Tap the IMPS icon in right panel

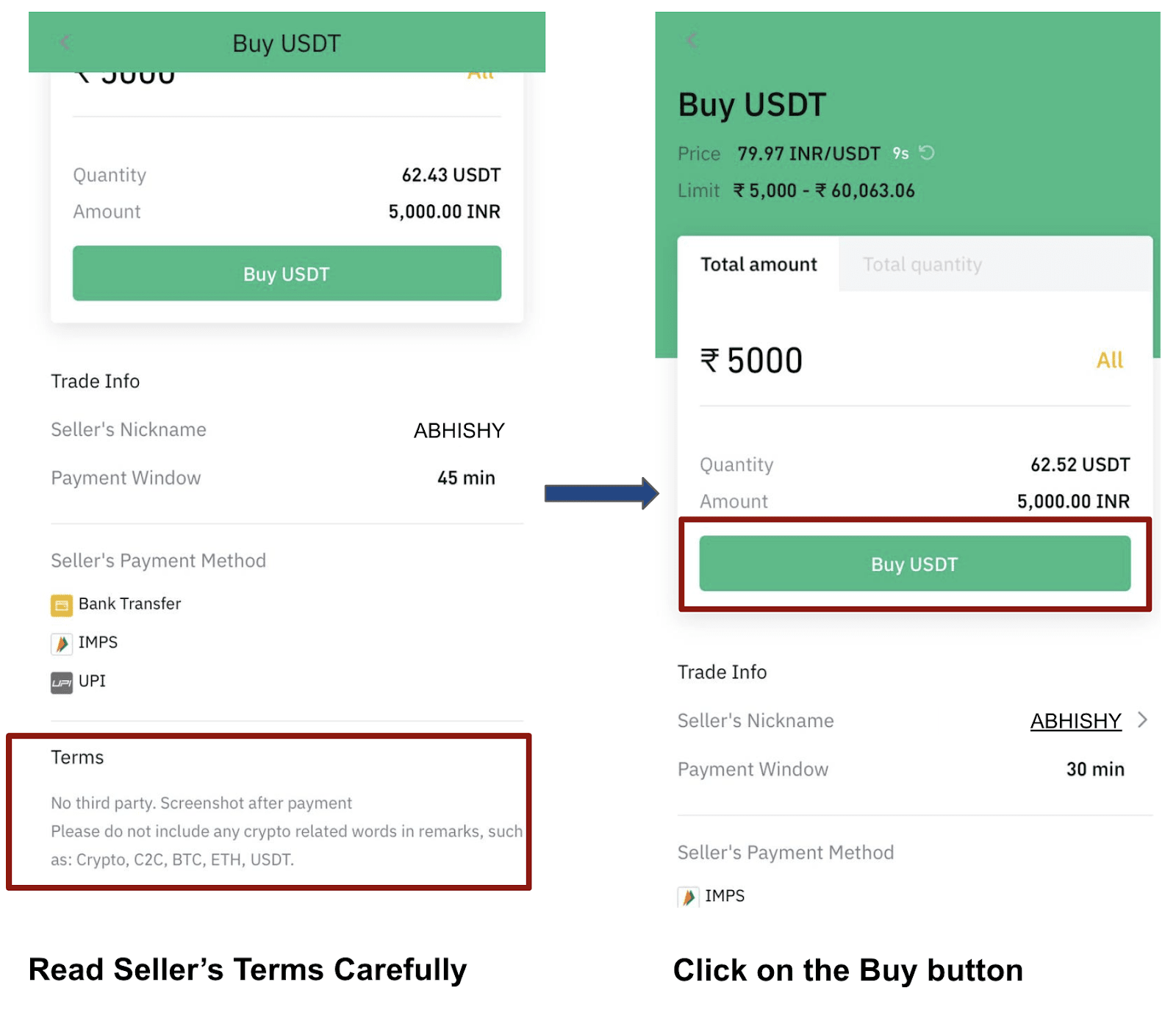click(x=688, y=897)
